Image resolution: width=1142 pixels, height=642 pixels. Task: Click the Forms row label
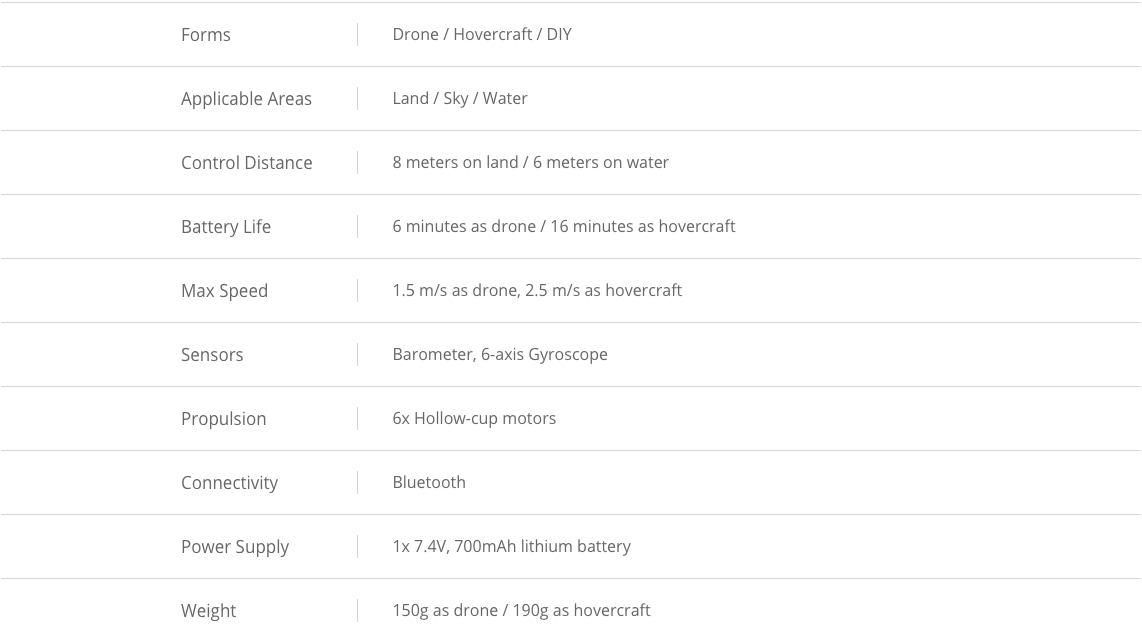(x=205, y=35)
